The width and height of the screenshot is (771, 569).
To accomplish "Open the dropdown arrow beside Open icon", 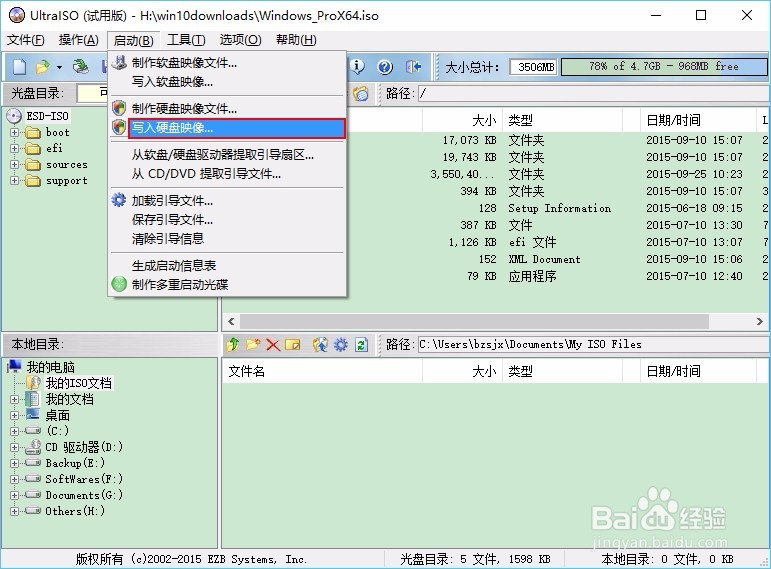I will [x=59, y=67].
